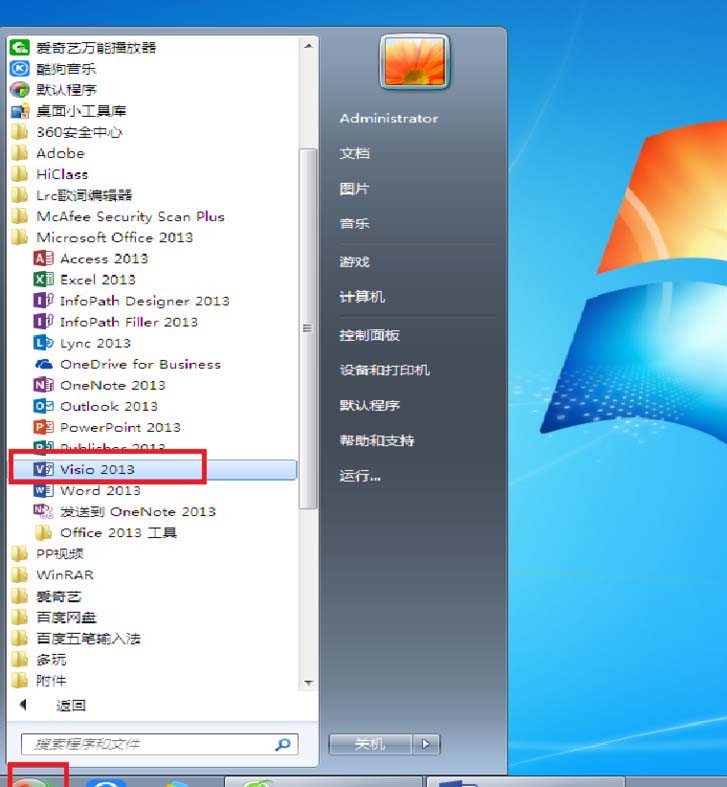The image size is (727, 787).
Task: Open 设备和打印机
Action: click(x=385, y=370)
